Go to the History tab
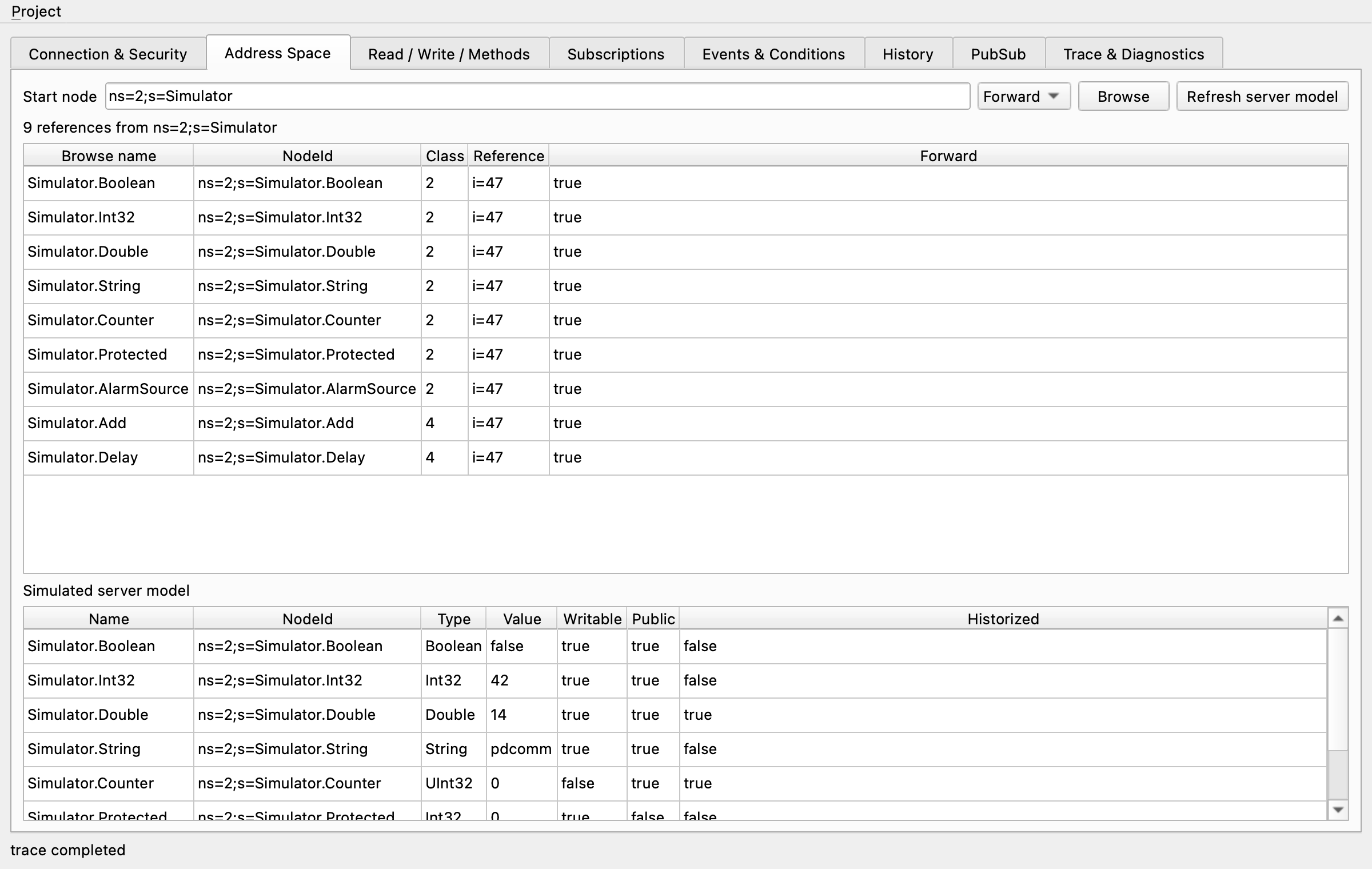Image resolution: width=1372 pixels, height=869 pixels. pos(908,54)
